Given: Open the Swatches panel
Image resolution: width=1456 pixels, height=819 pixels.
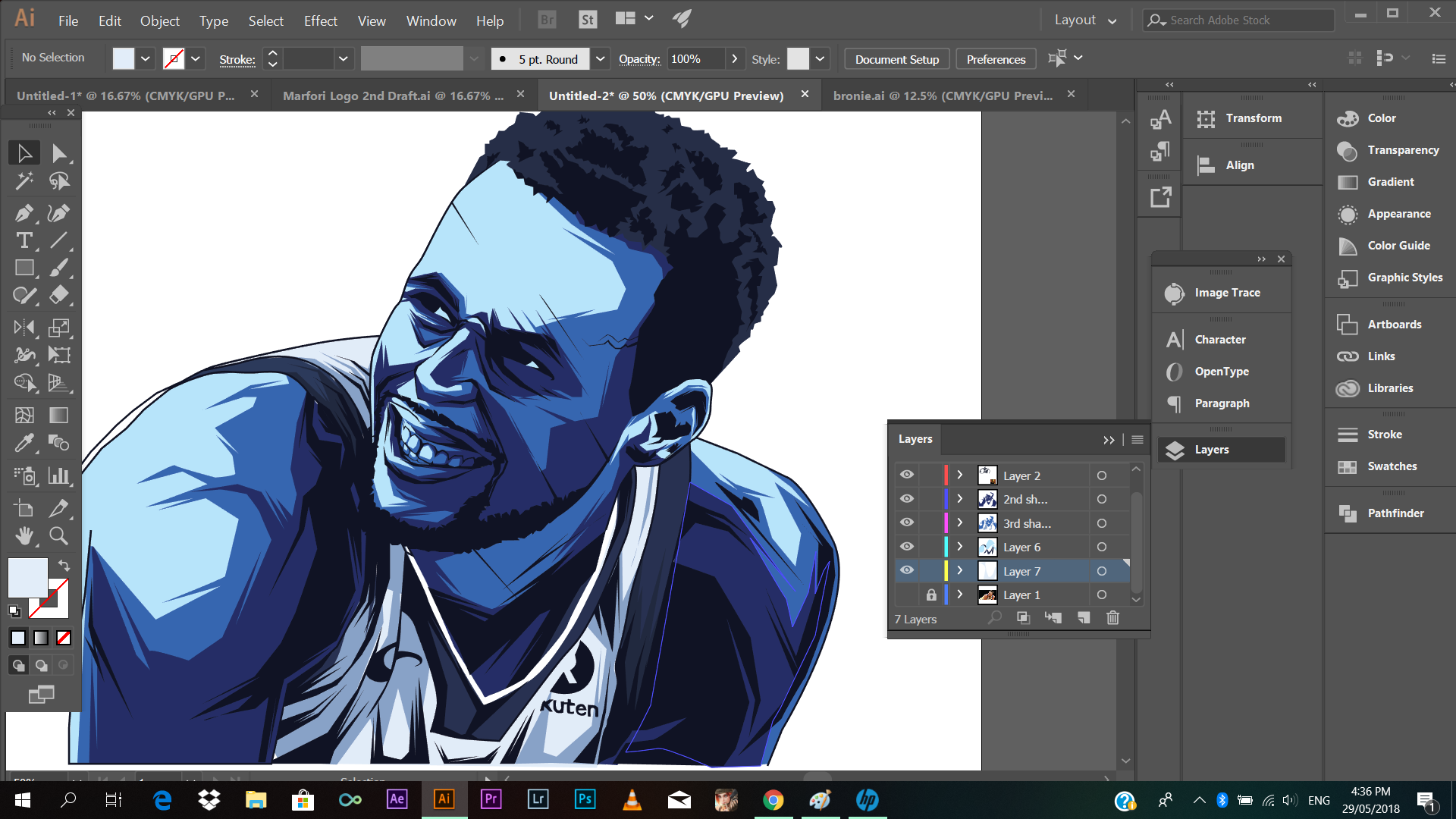Looking at the screenshot, I should coord(1391,466).
